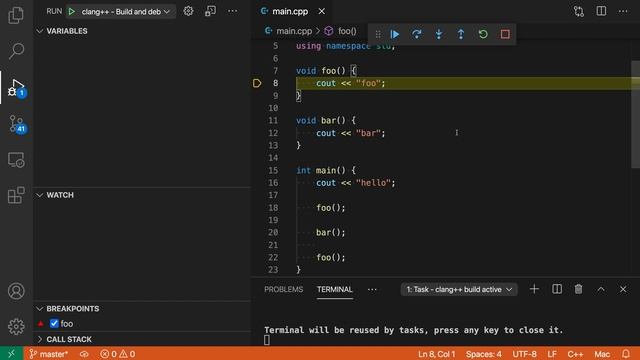Split the editor to the right
Screen dimensions: 640x360
point(601,11)
